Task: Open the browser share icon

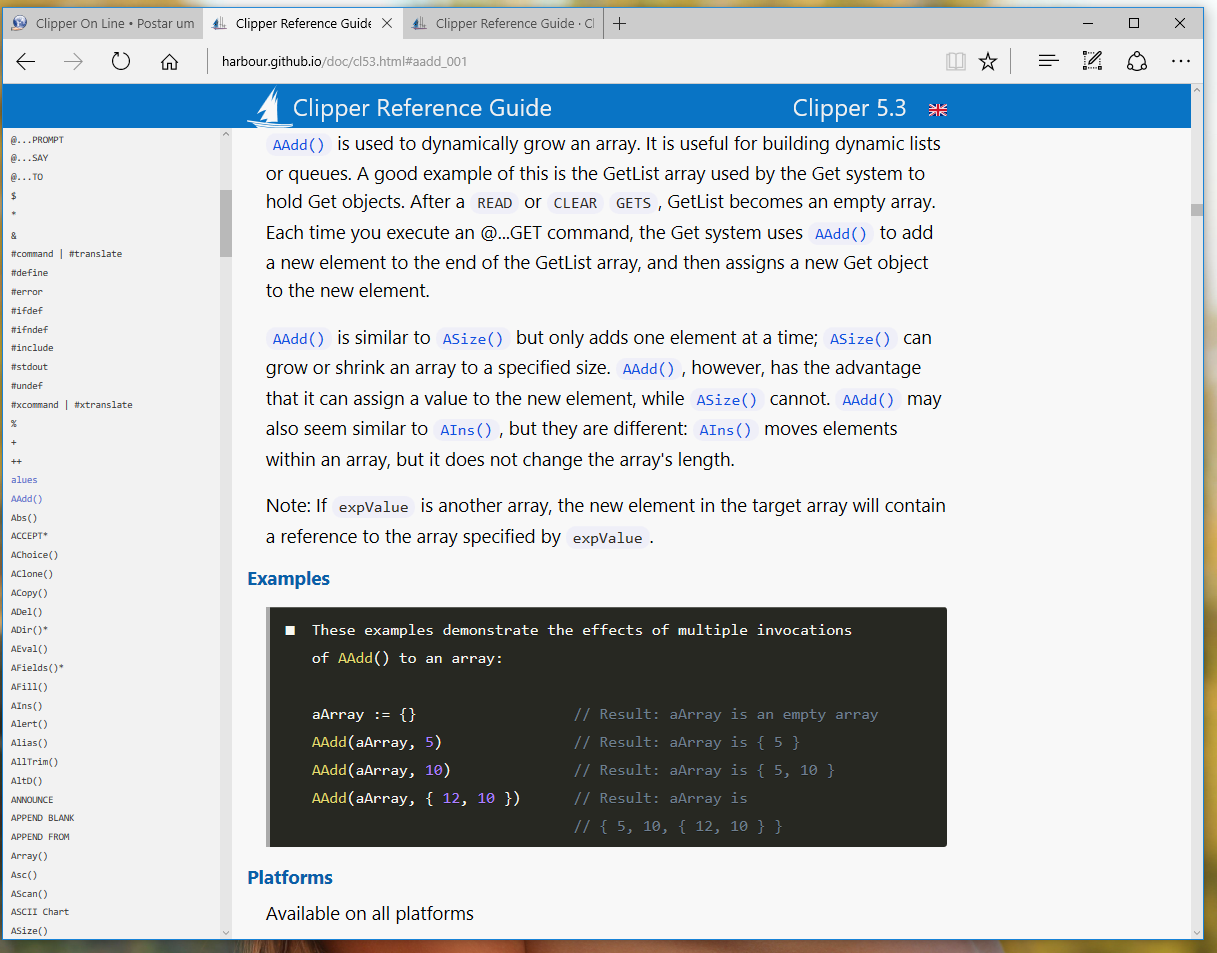Action: [1136, 62]
